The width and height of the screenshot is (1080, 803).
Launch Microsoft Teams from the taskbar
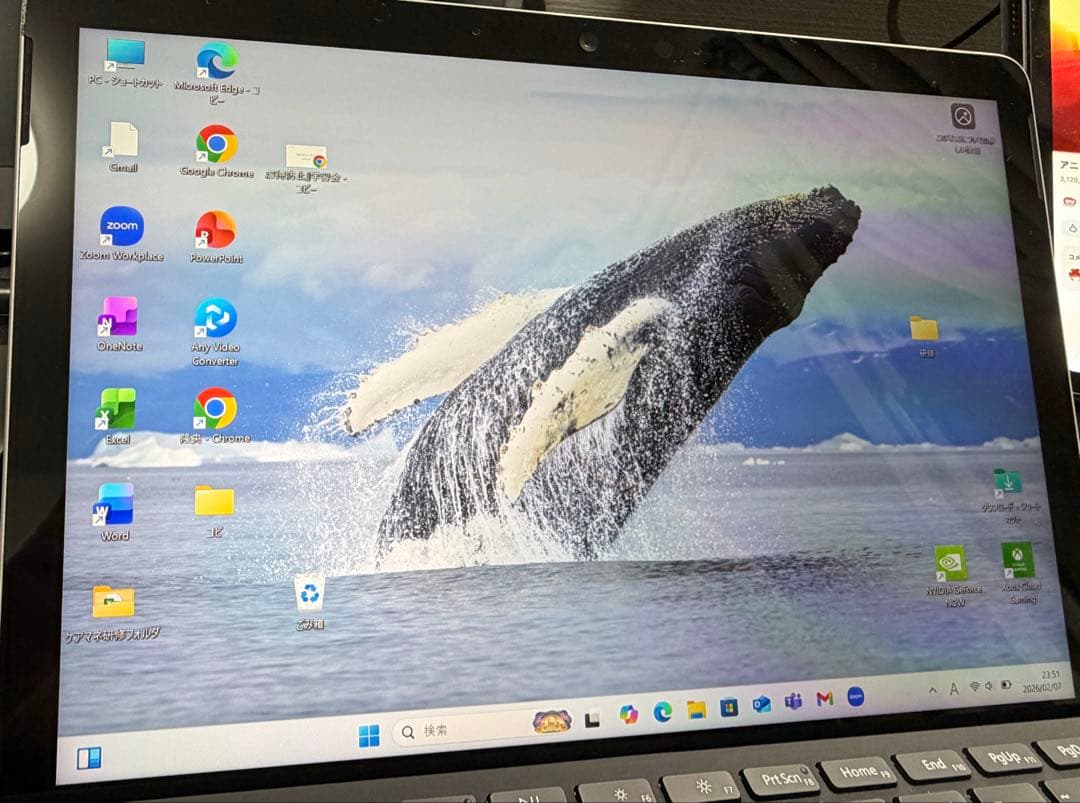point(793,701)
